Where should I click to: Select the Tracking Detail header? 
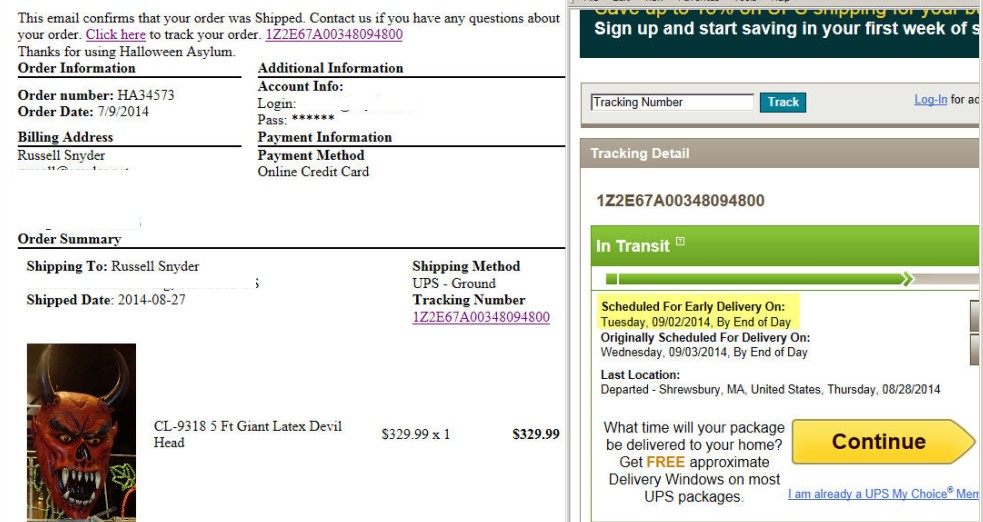[640, 153]
